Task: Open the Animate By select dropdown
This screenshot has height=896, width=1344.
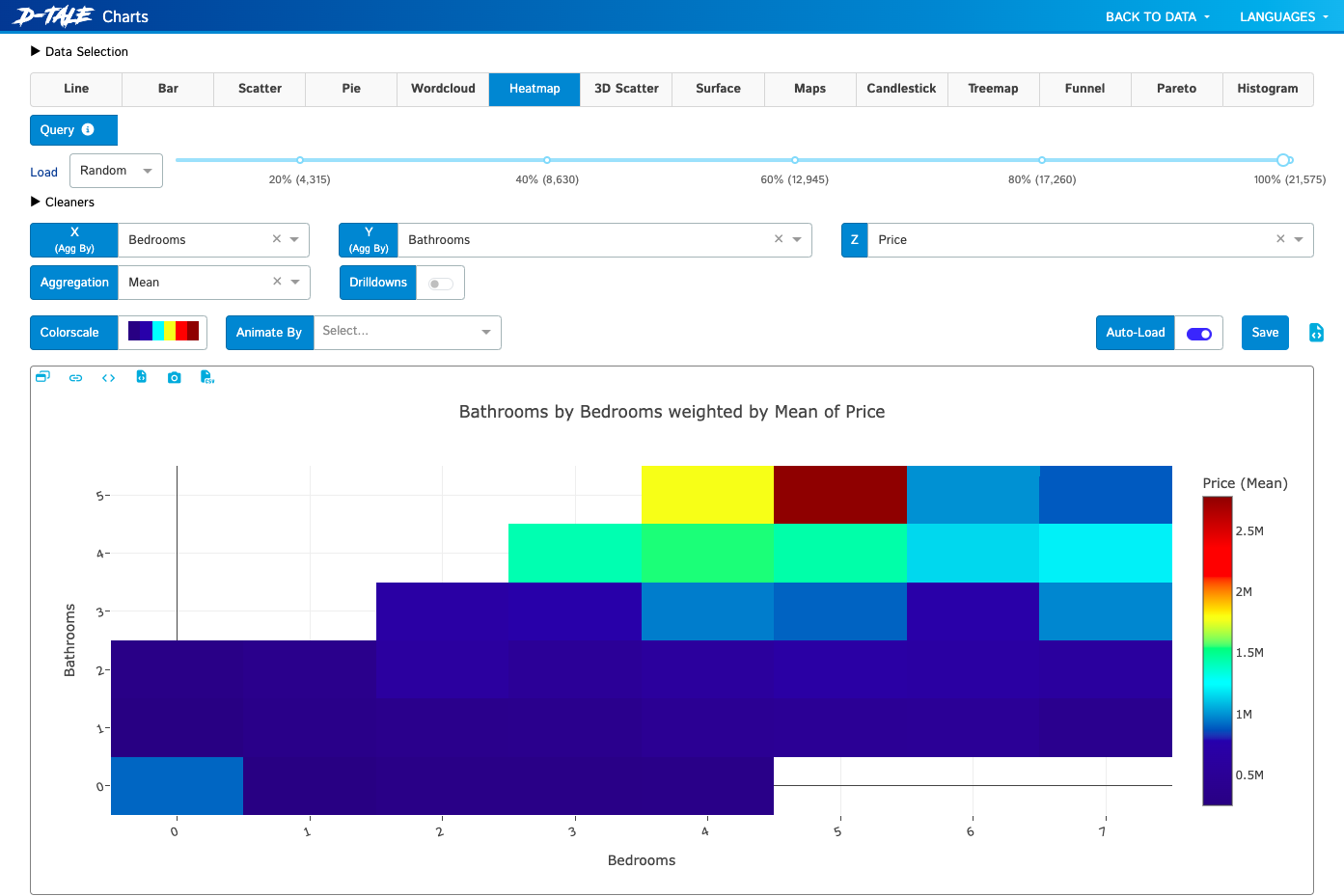Action: coord(407,332)
